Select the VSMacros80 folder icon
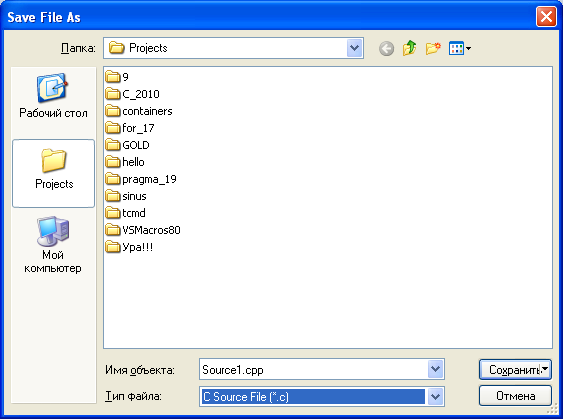The image size is (563, 419). pos(113,229)
